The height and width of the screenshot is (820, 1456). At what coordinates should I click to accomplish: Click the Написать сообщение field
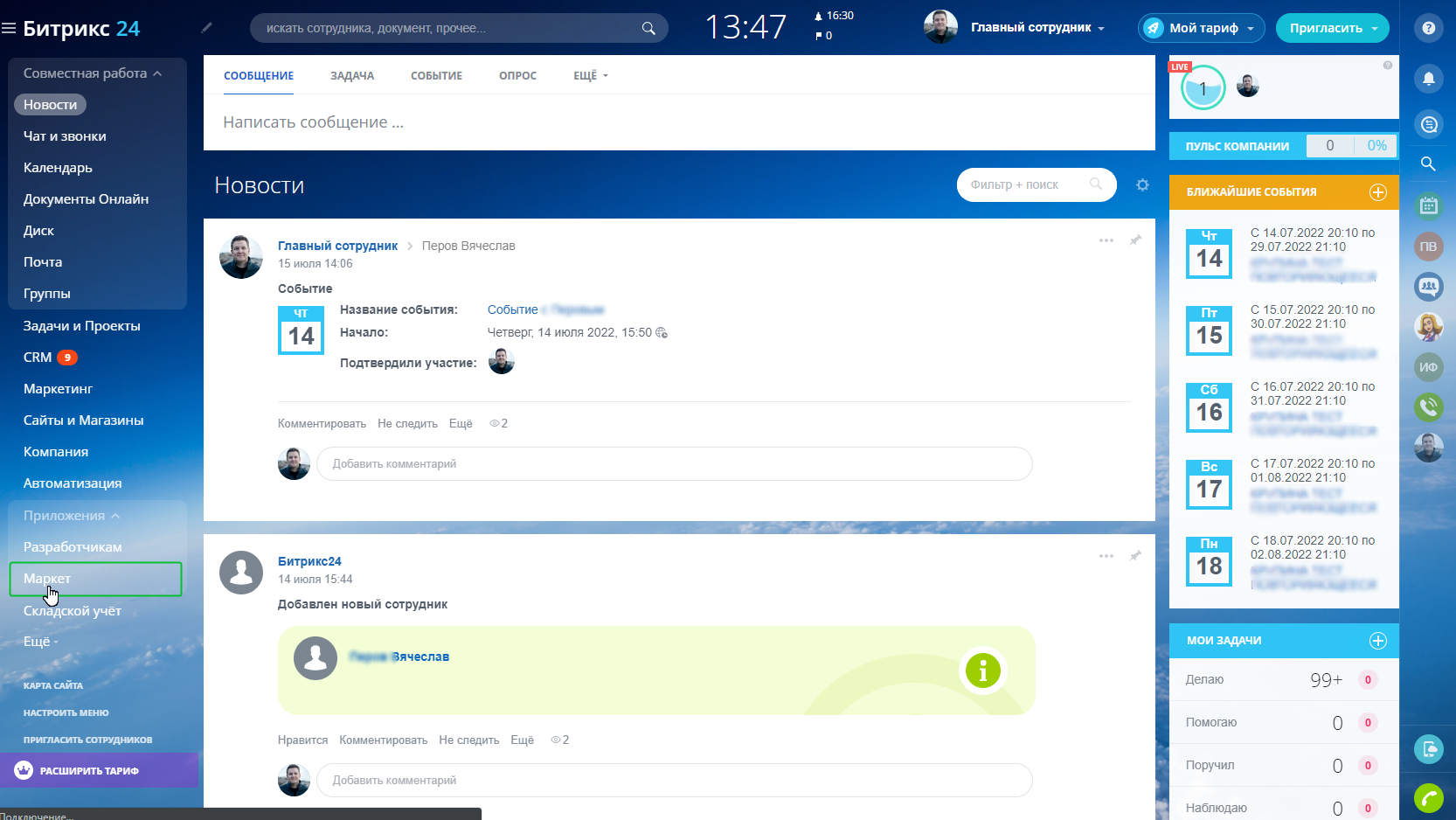tap(679, 122)
